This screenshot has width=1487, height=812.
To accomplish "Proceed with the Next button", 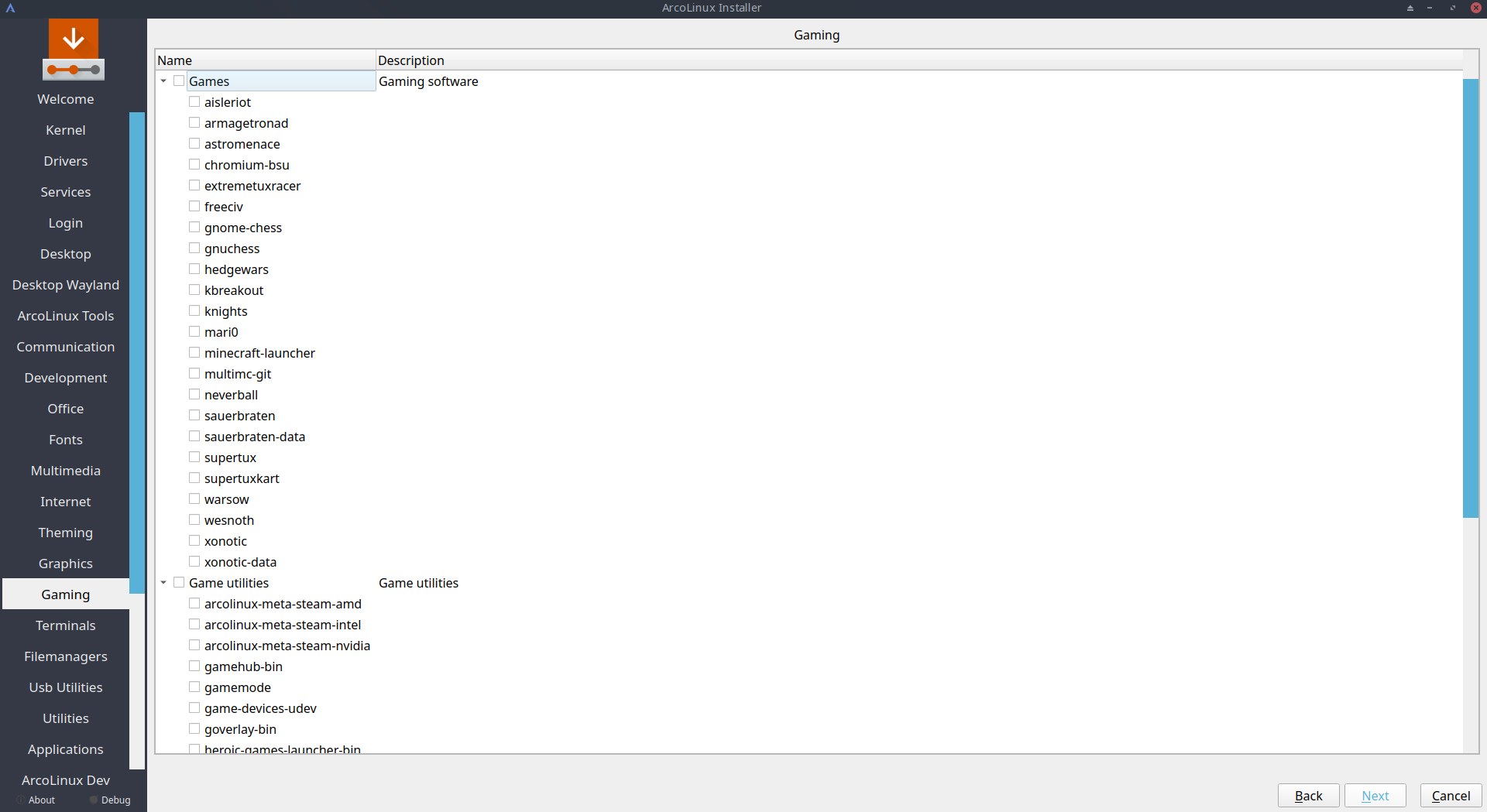I will (x=1375, y=796).
